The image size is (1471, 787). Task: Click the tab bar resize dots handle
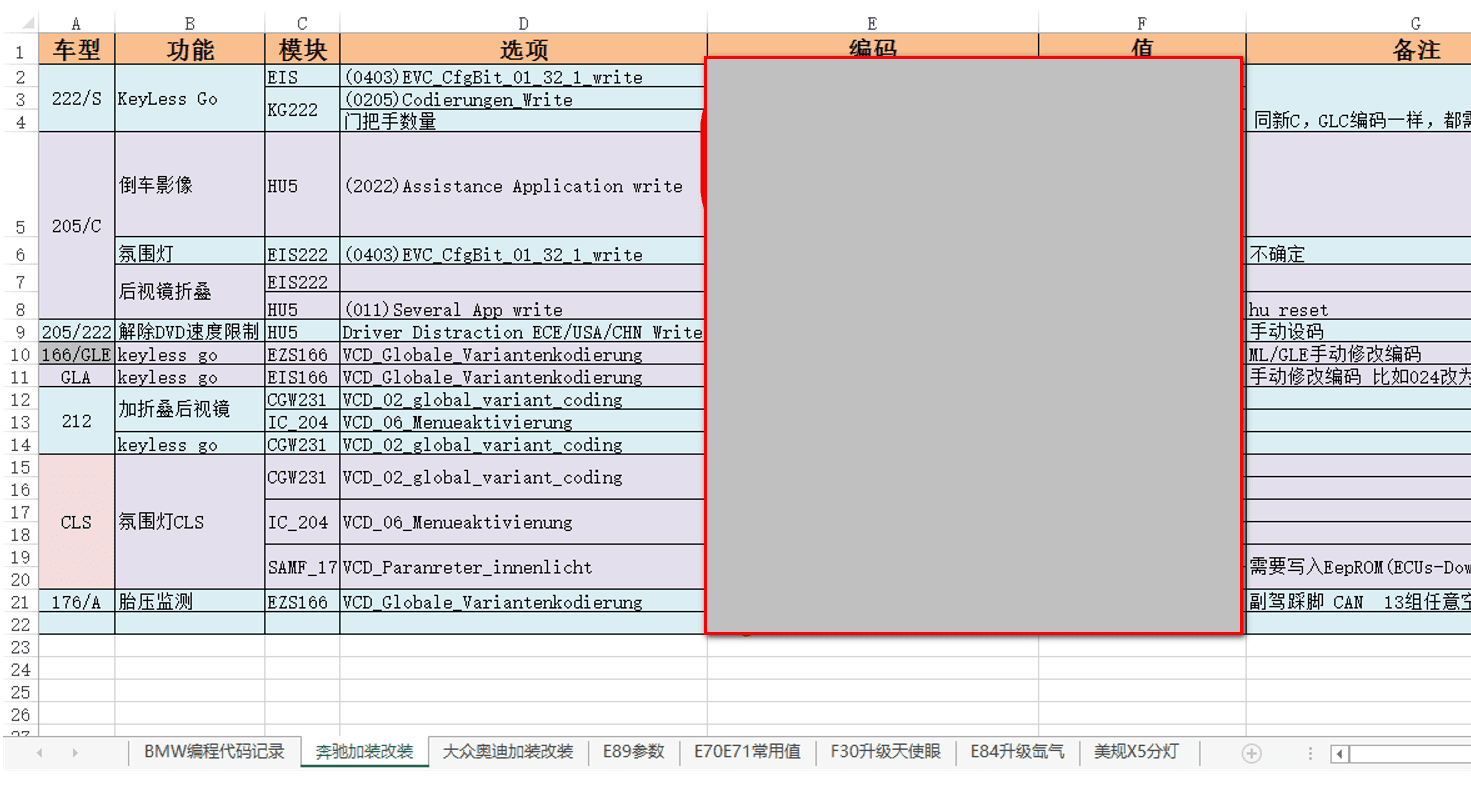pos(1311,753)
